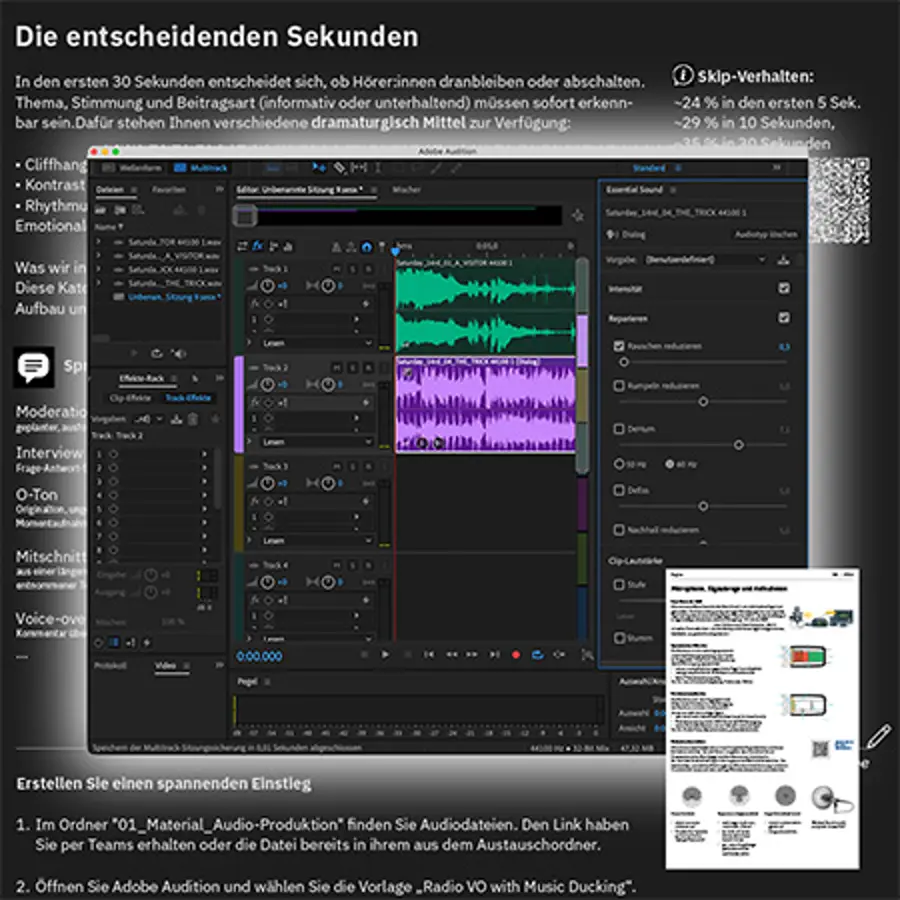Image resolution: width=900 pixels, height=900 pixels.
Task: Click the import file icon in Dateien
Action: [120, 210]
